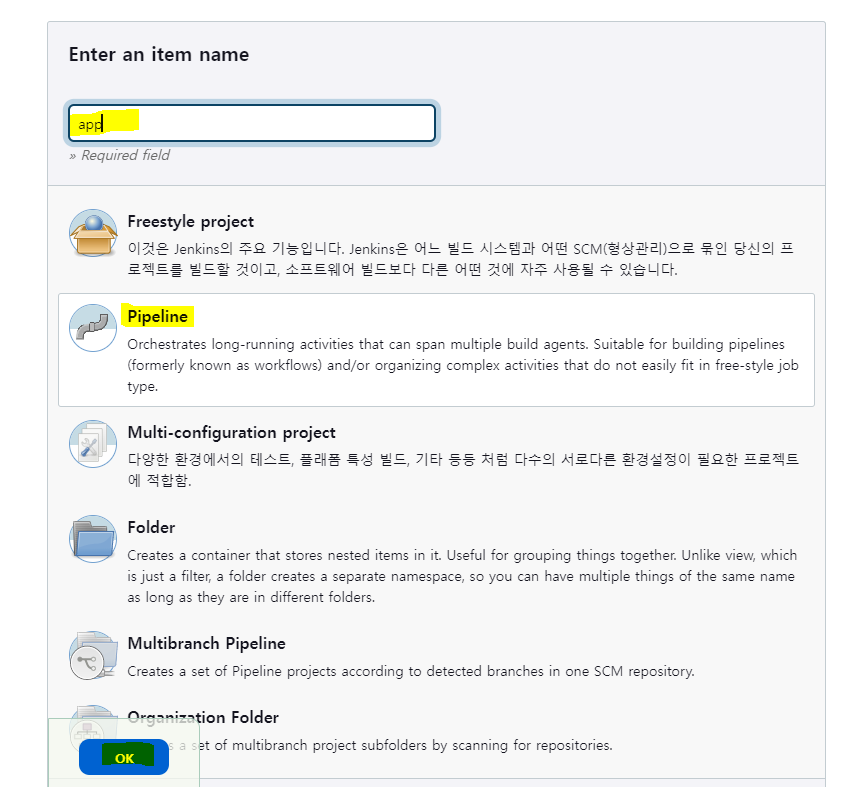
Task: Select the Multibranch Pipeline heading
Action: click(x=206, y=644)
